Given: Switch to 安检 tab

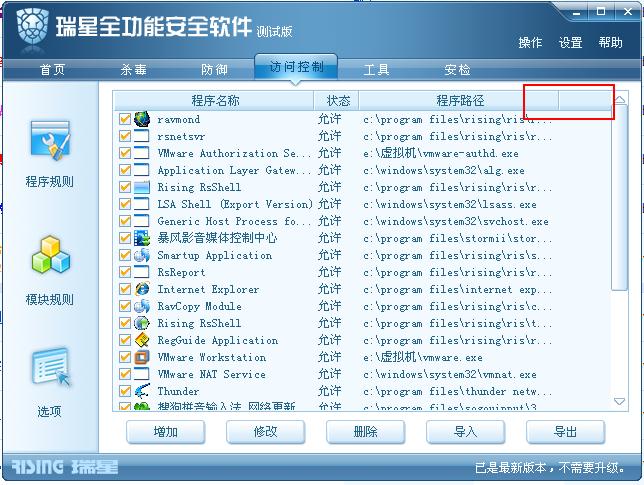Looking at the screenshot, I should click(457, 69).
